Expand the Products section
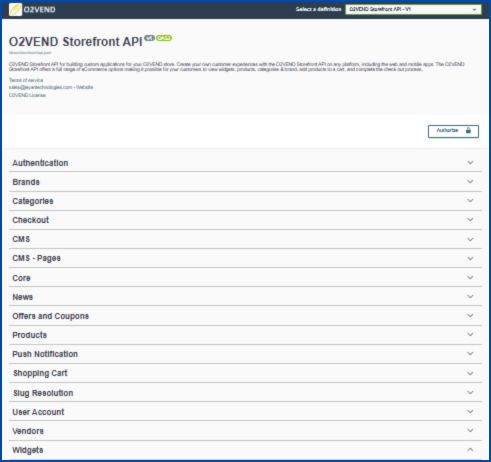Image resolution: width=491 pixels, height=462 pixels. 245,335
